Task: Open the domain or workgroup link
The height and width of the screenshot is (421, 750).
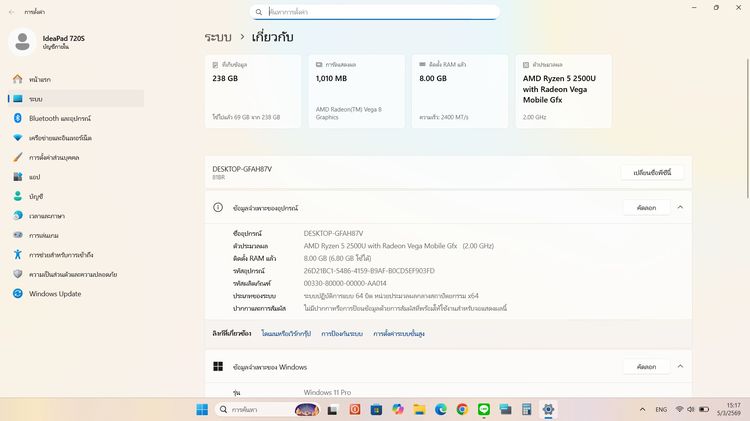Action: click(286, 333)
